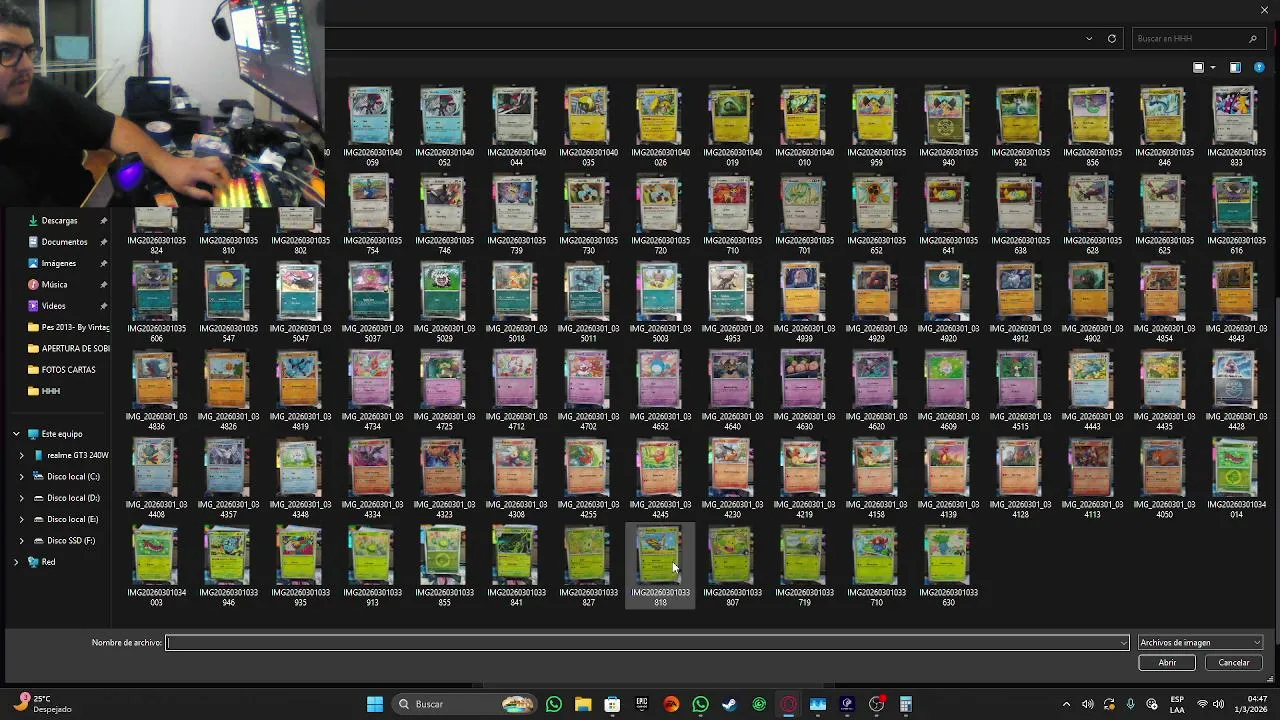1280x720 pixels.
Task: Select thumbnail IMG_20260301_03 4652
Action: point(660,391)
